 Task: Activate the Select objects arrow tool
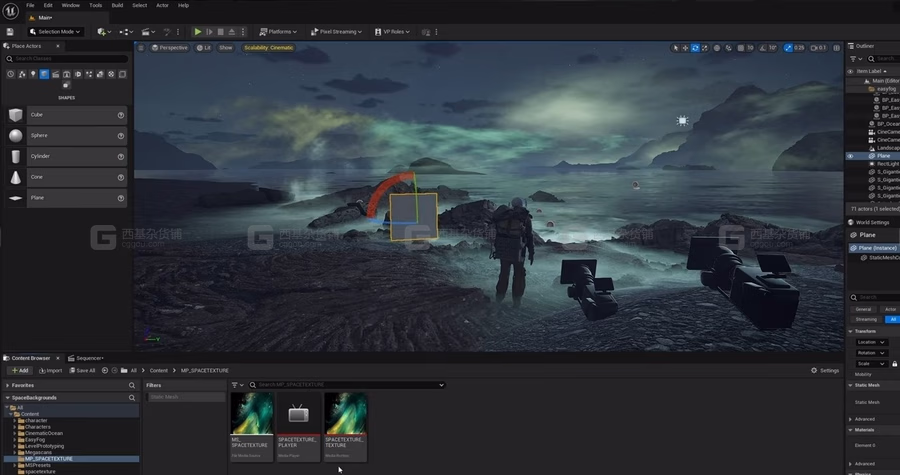click(676, 48)
